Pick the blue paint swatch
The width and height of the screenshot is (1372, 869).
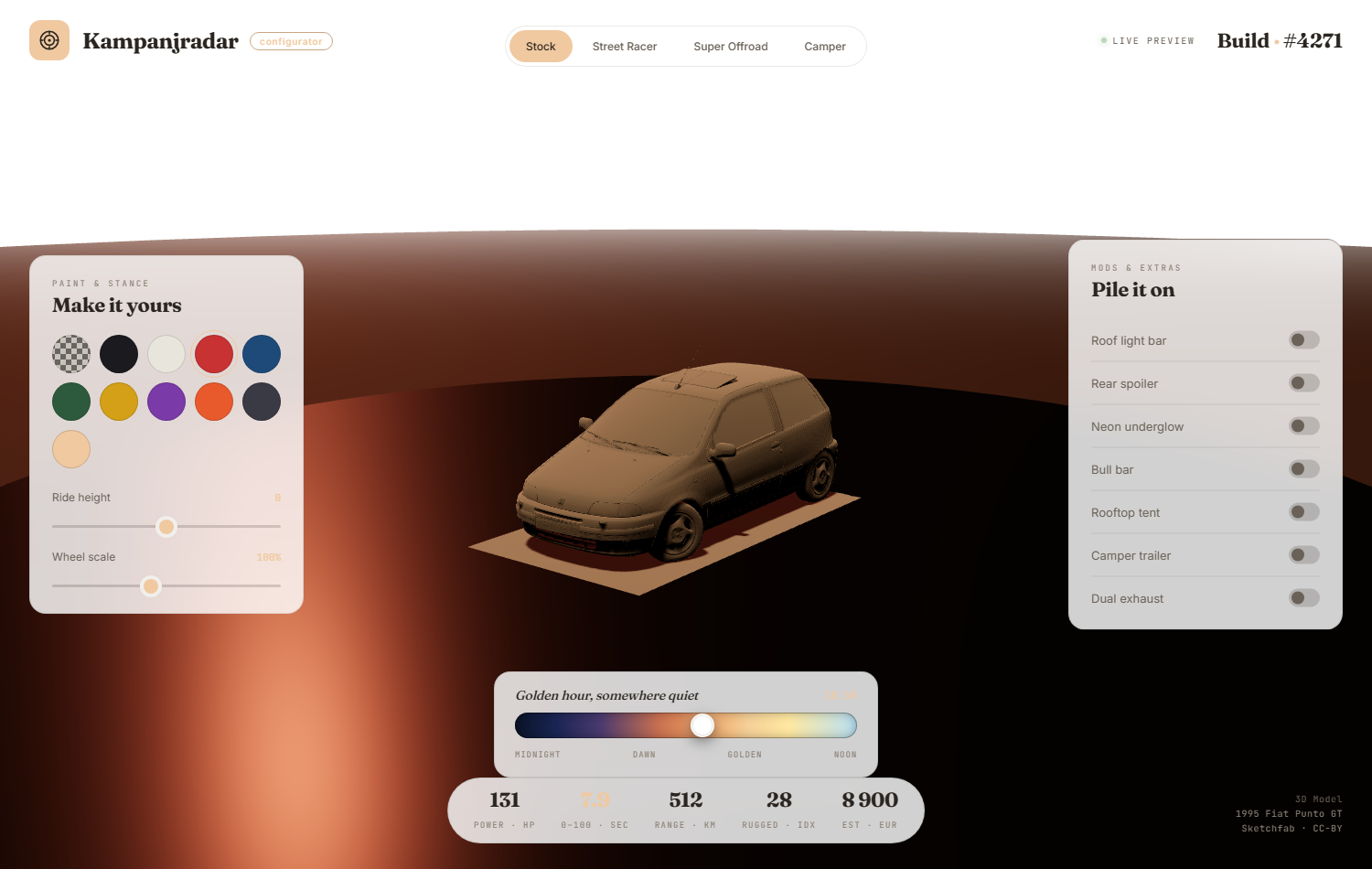(262, 354)
